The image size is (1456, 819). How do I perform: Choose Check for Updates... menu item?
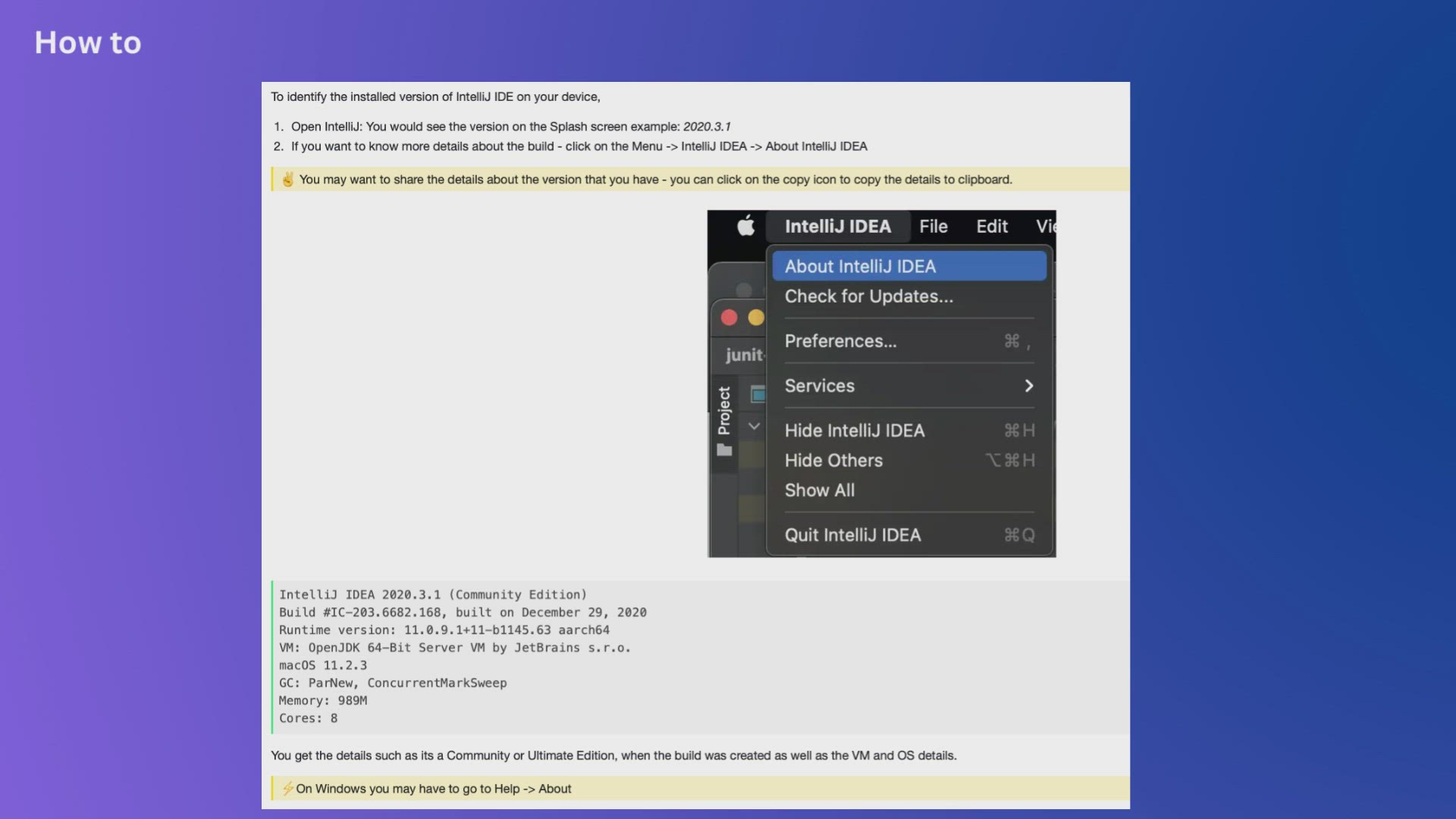point(868,297)
